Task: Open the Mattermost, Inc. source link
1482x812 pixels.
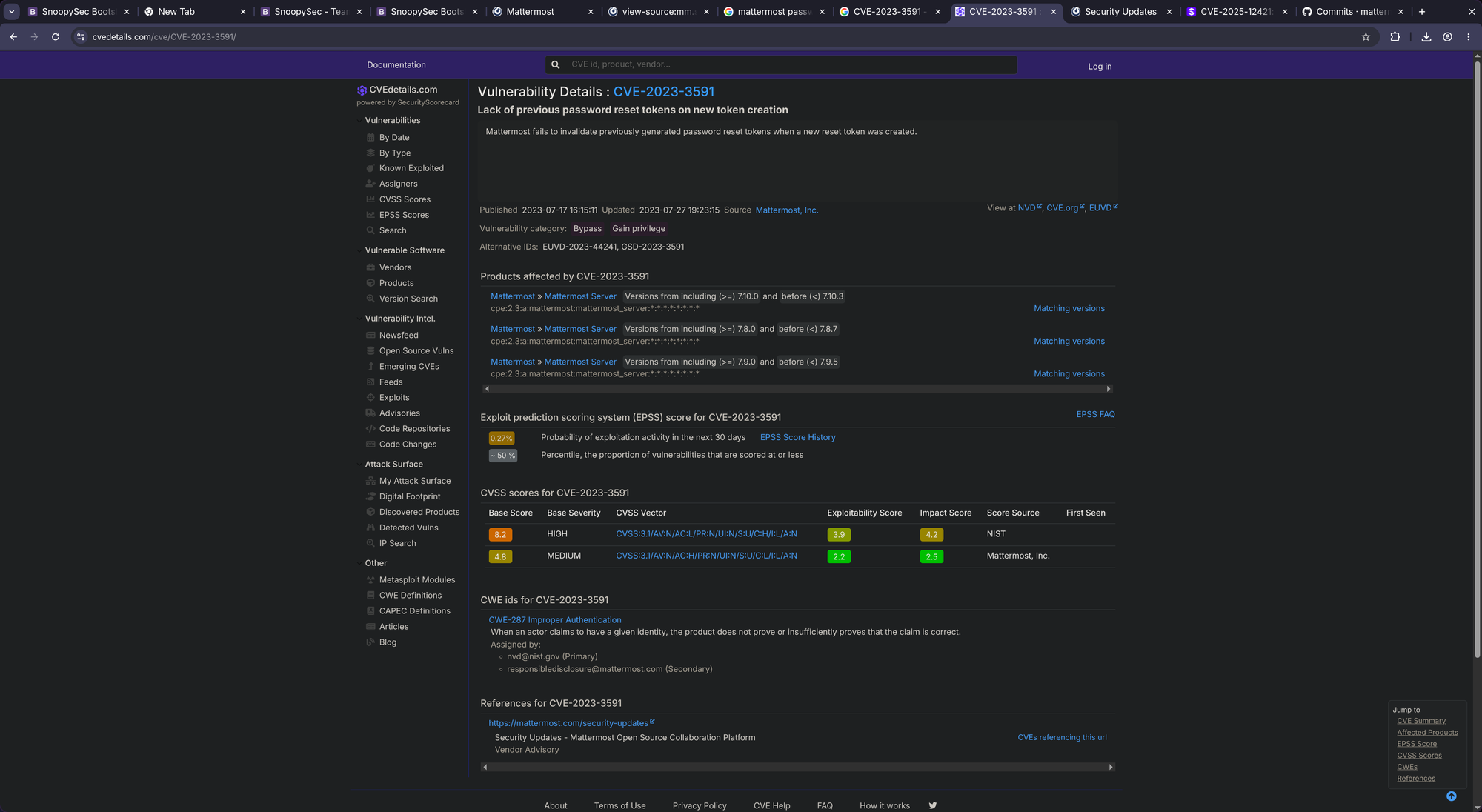Action: 787,210
